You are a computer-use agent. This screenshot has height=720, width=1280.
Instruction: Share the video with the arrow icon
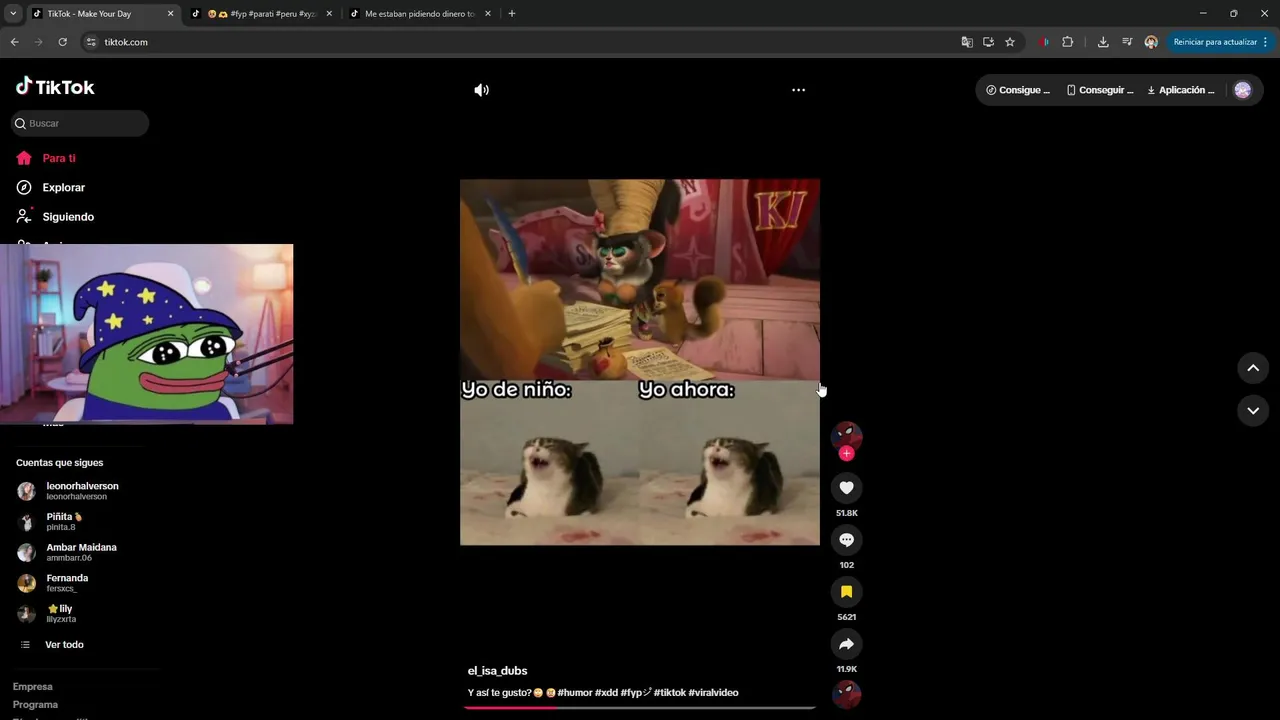(847, 644)
